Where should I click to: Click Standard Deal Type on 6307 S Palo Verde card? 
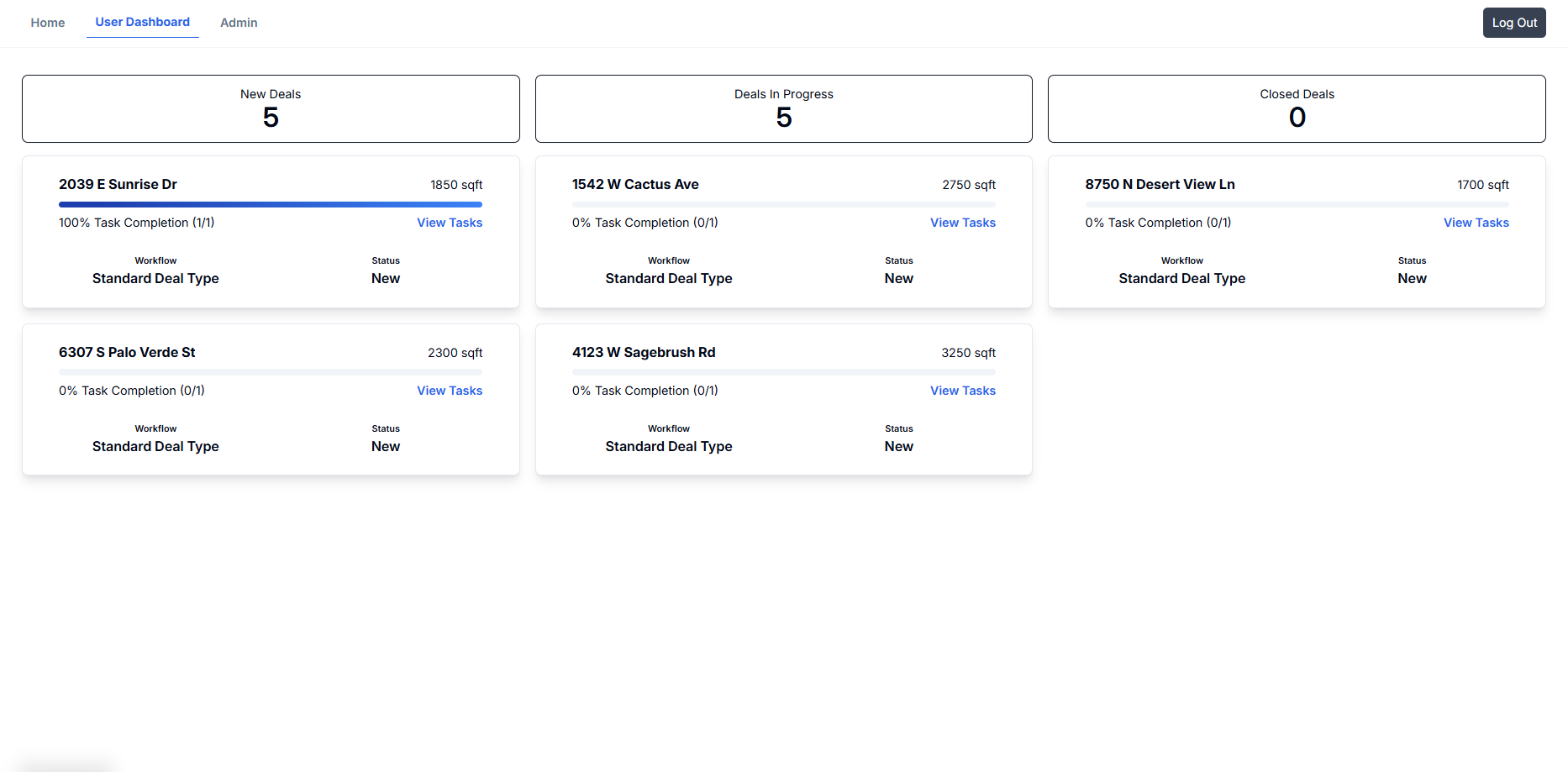coord(155,446)
